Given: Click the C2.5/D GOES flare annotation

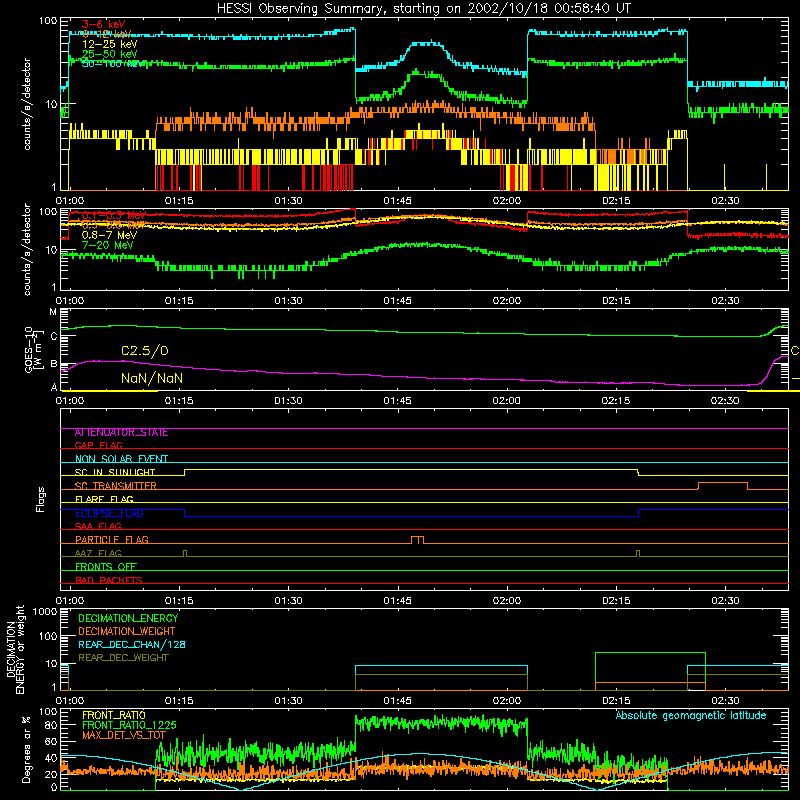Looking at the screenshot, I should 144,351.
